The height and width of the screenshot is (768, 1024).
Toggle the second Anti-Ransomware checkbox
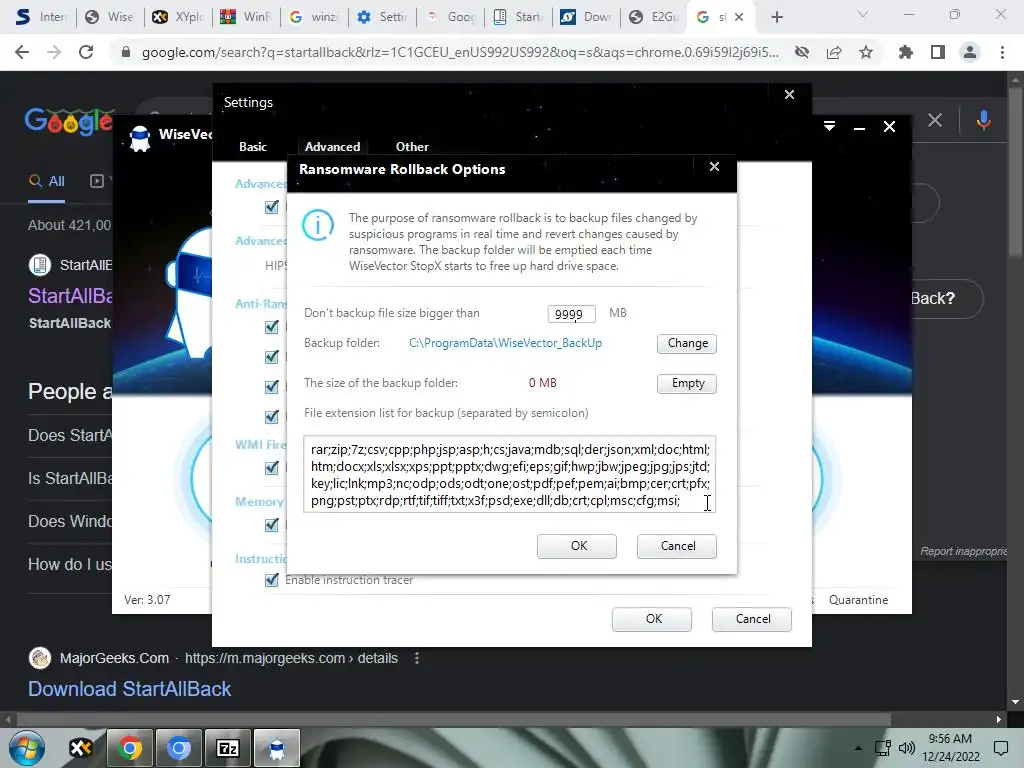click(272, 357)
